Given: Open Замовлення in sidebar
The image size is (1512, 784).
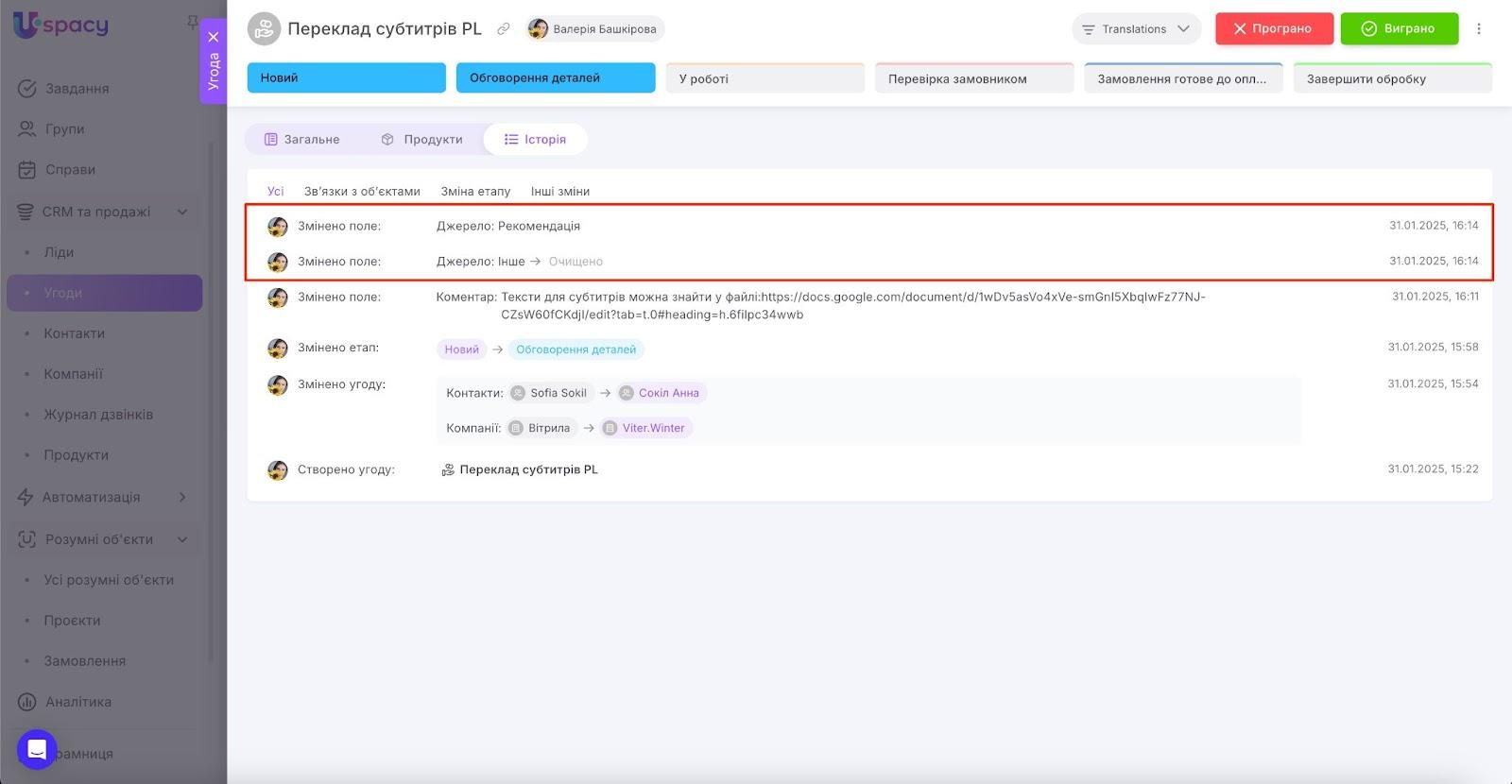Looking at the screenshot, I should [85, 661].
